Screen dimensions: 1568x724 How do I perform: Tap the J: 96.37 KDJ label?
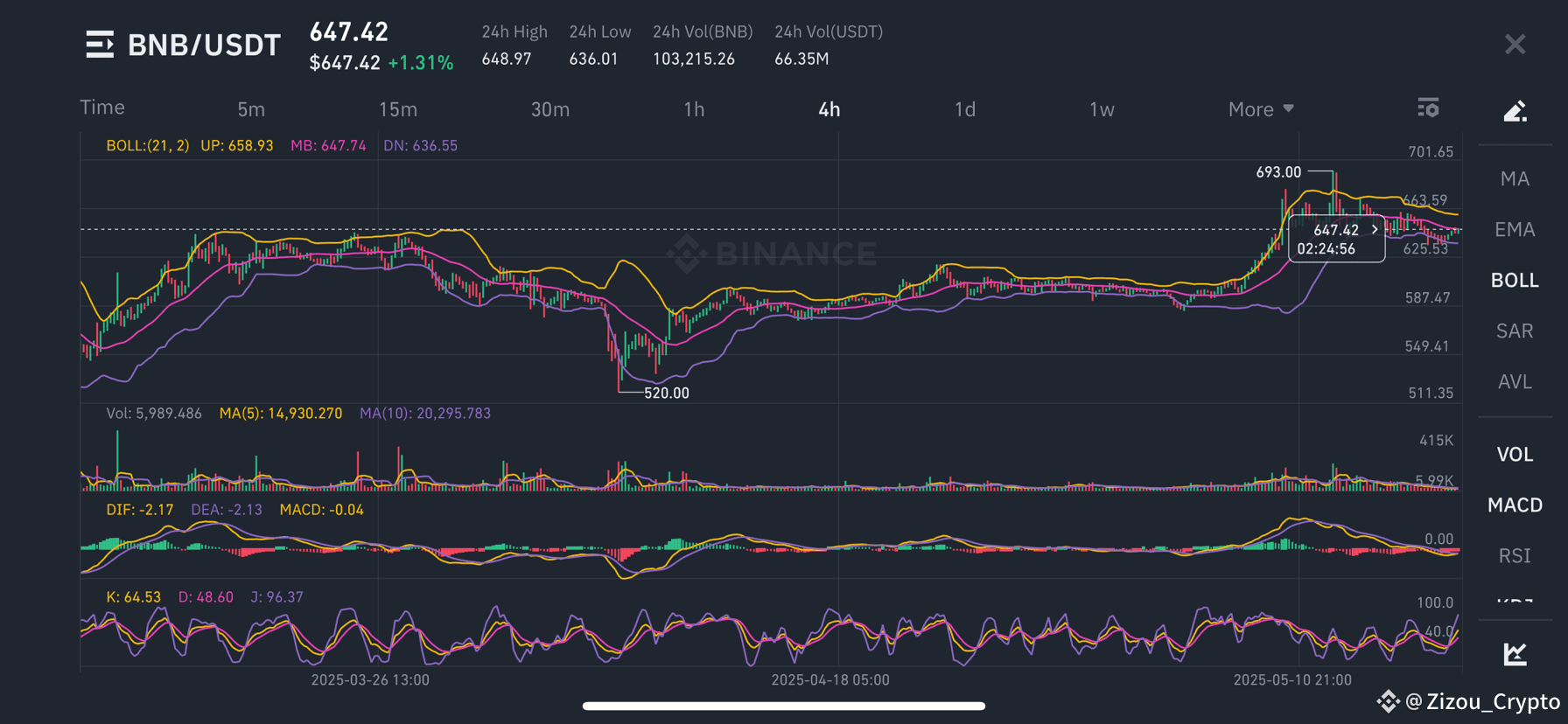tap(276, 597)
